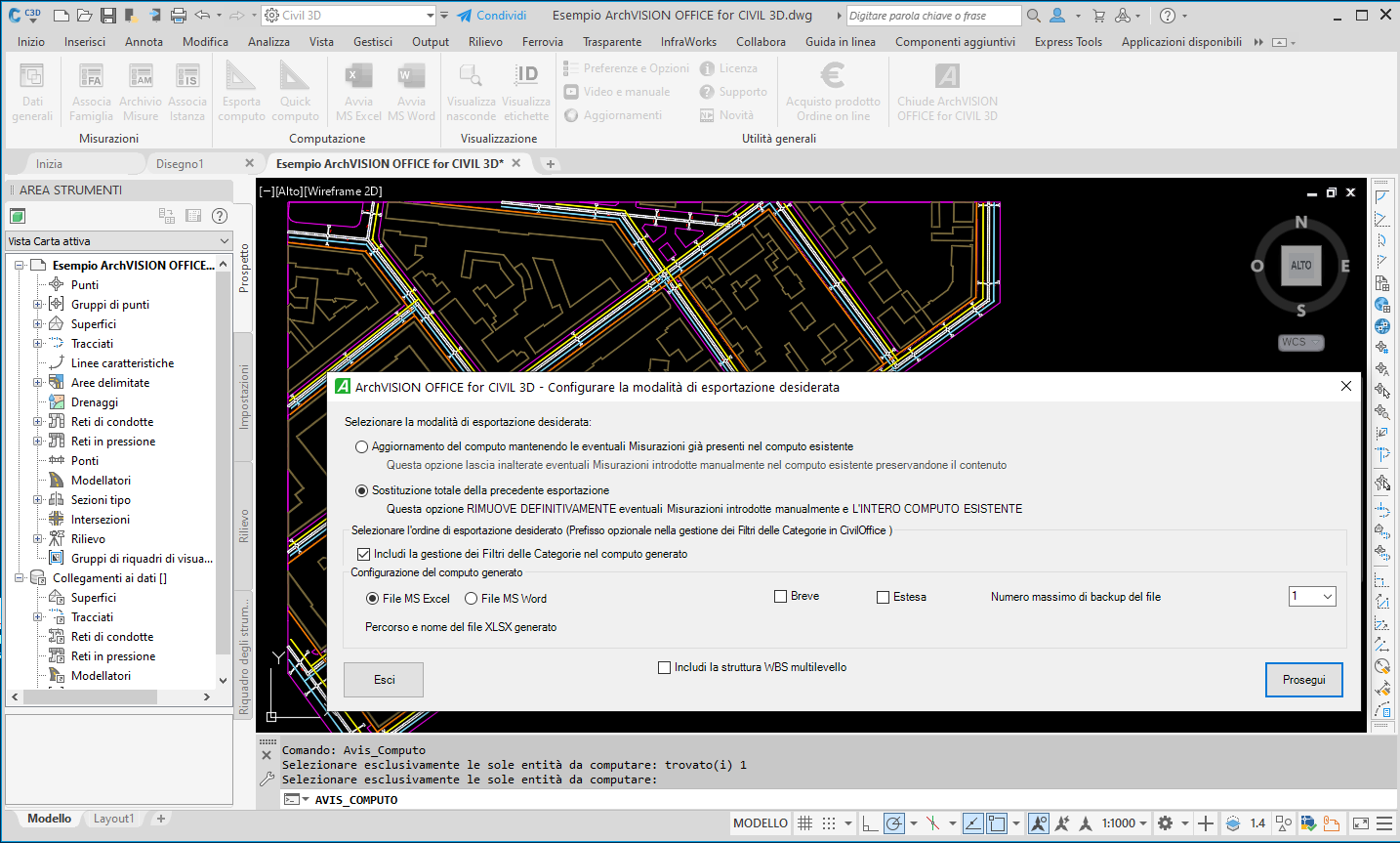Open the help icon in Area Strumenti

[220, 216]
